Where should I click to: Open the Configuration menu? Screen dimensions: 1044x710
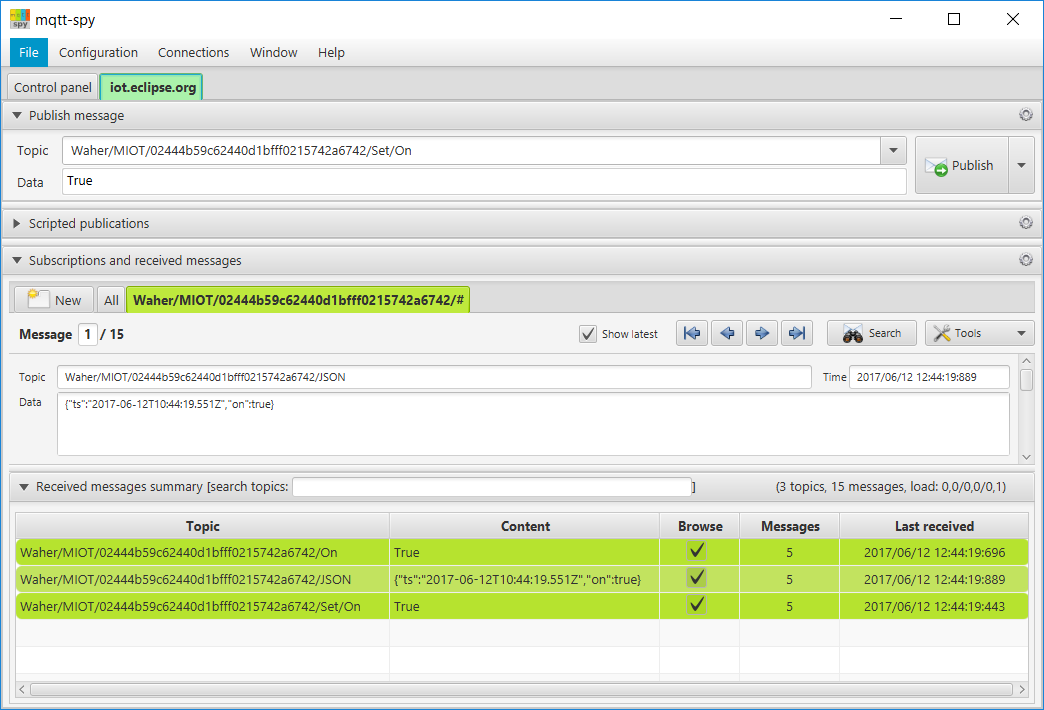pos(99,53)
